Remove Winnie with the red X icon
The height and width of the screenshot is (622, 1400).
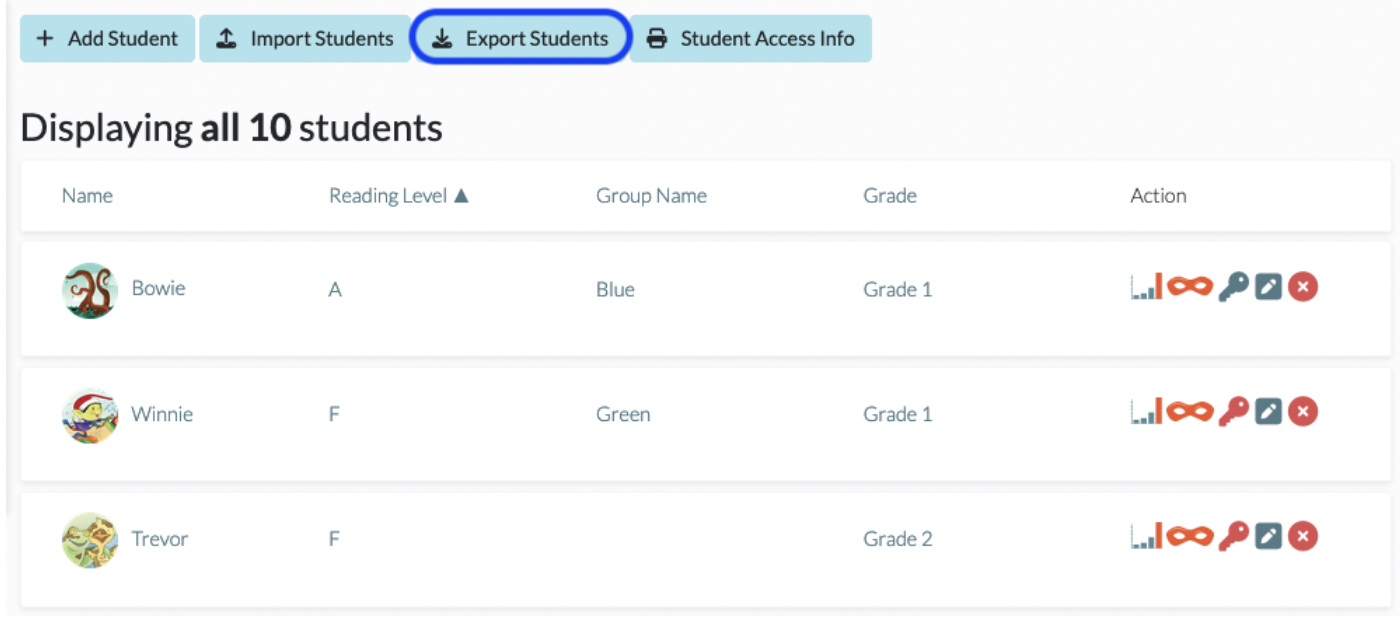1302,411
